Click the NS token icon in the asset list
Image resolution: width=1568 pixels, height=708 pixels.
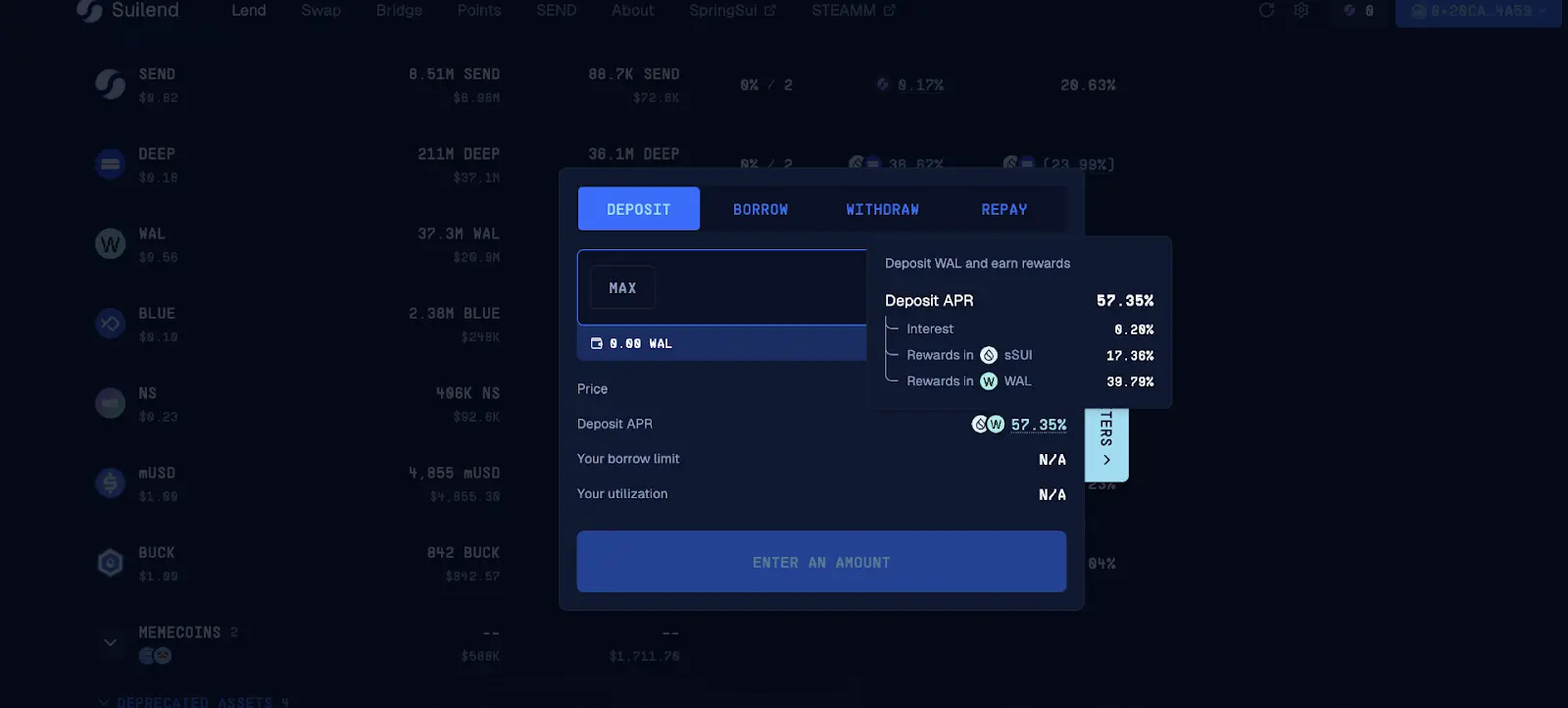[110, 403]
